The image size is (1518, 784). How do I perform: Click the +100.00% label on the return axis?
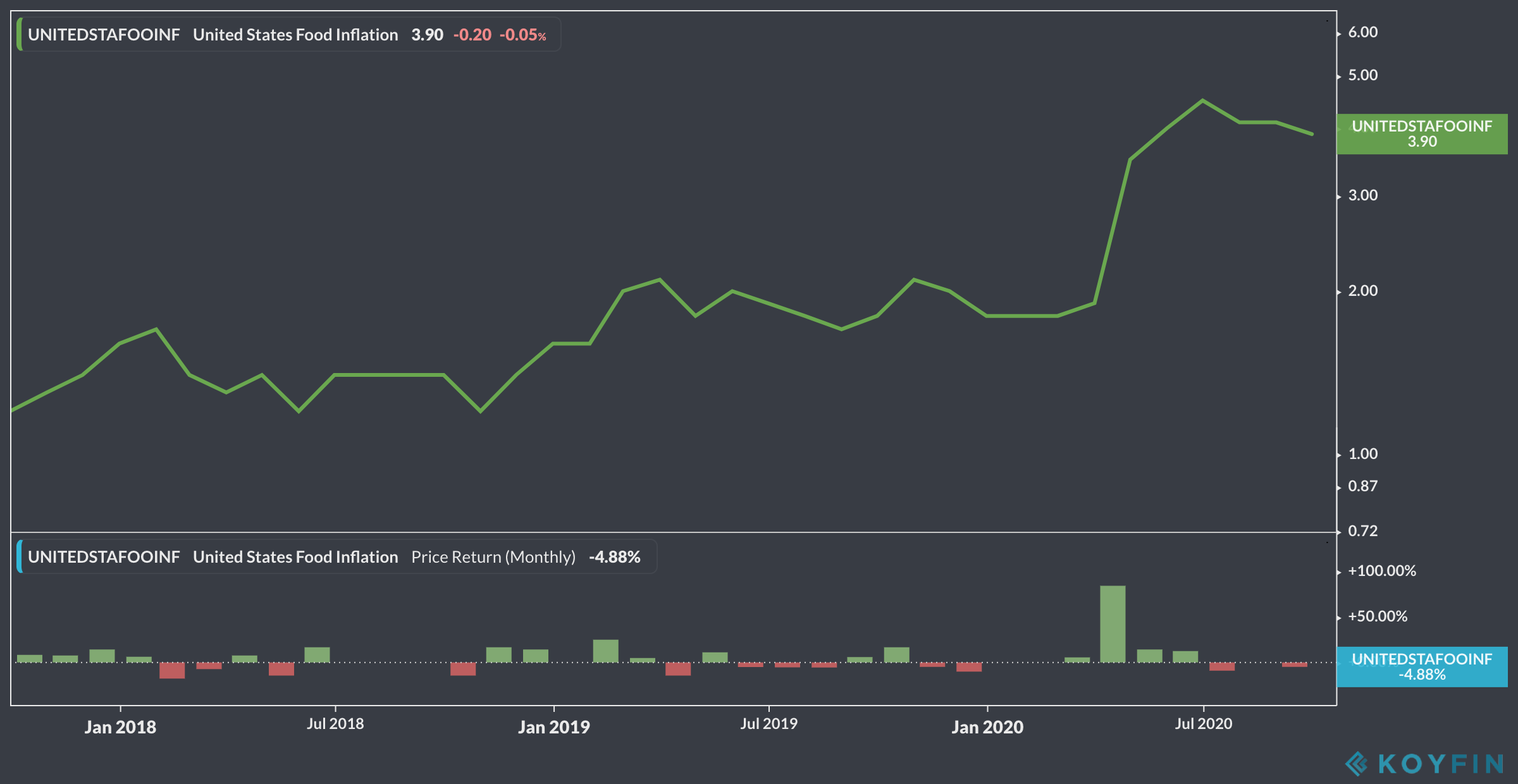(1381, 571)
